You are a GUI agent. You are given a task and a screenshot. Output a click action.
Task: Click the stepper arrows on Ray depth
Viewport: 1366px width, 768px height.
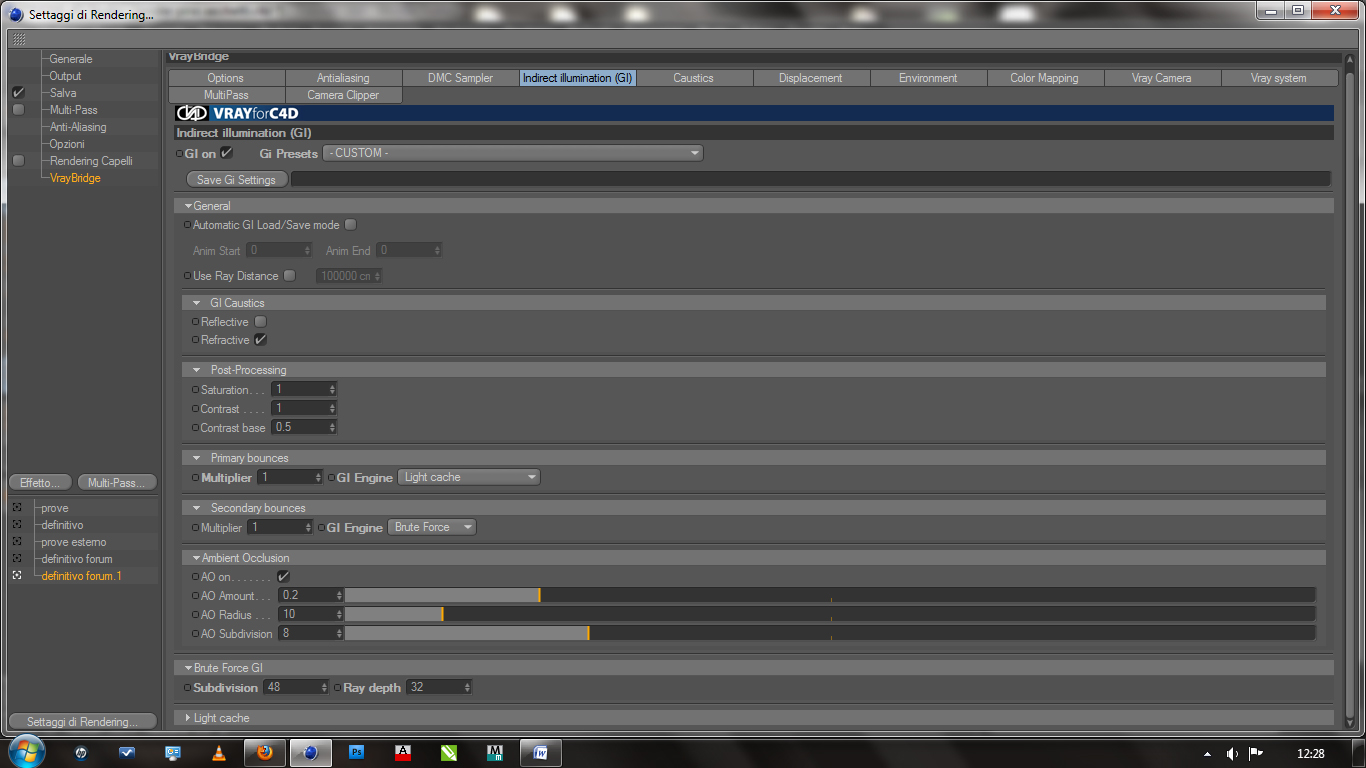click(467, 688)
